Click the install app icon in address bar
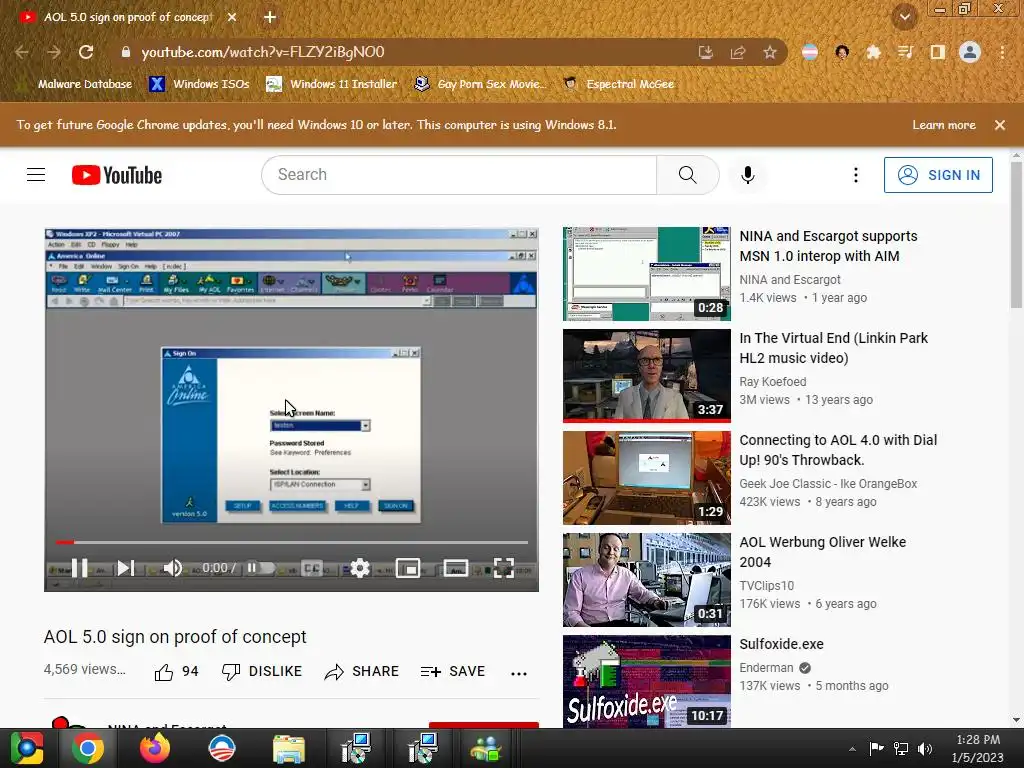Image resolution: width=1024 pixels, height=768 pixels. [706, 52]
